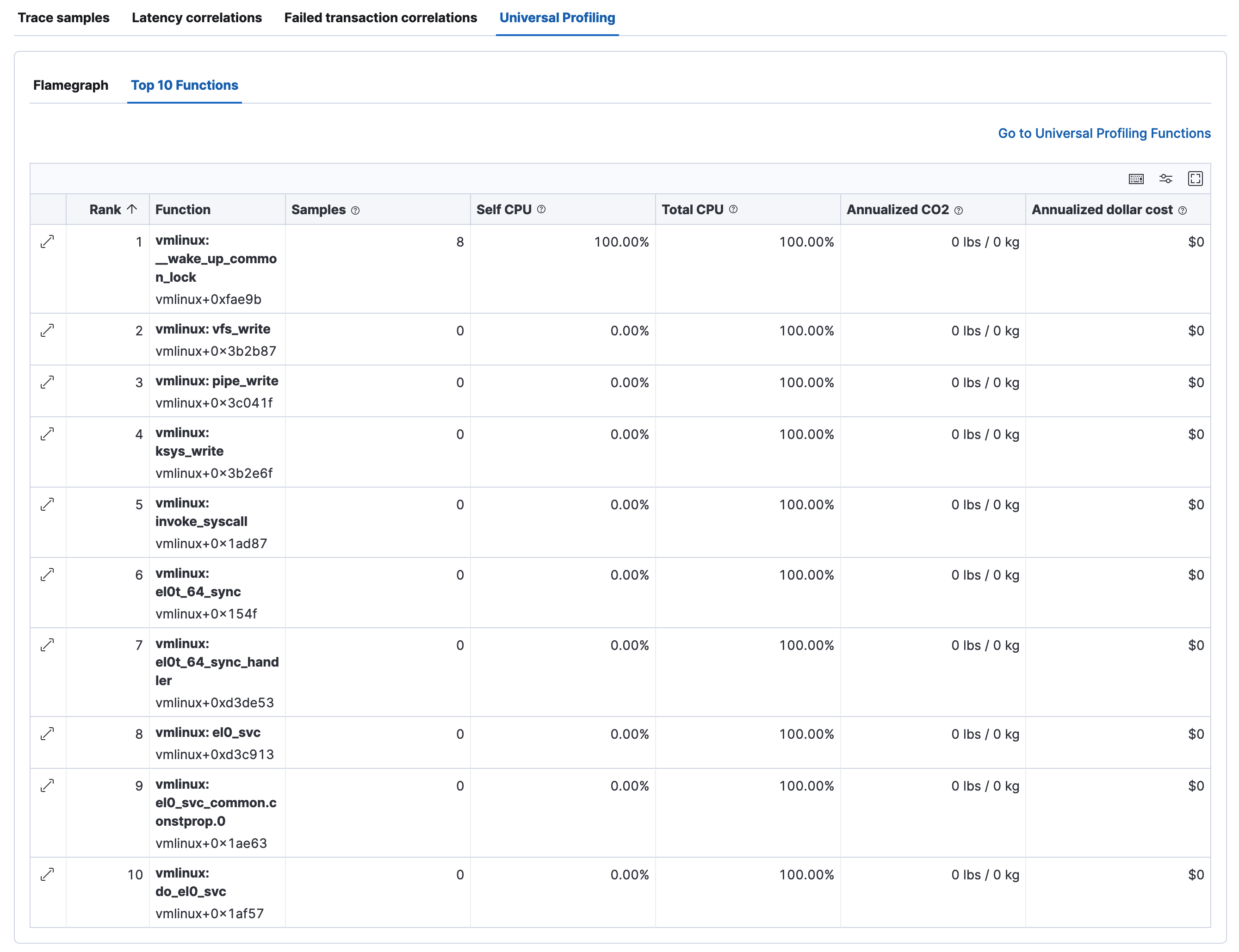Select function text vmlinux: pipe_write
Screen dimensions: 1239x952
click(217, 381)
